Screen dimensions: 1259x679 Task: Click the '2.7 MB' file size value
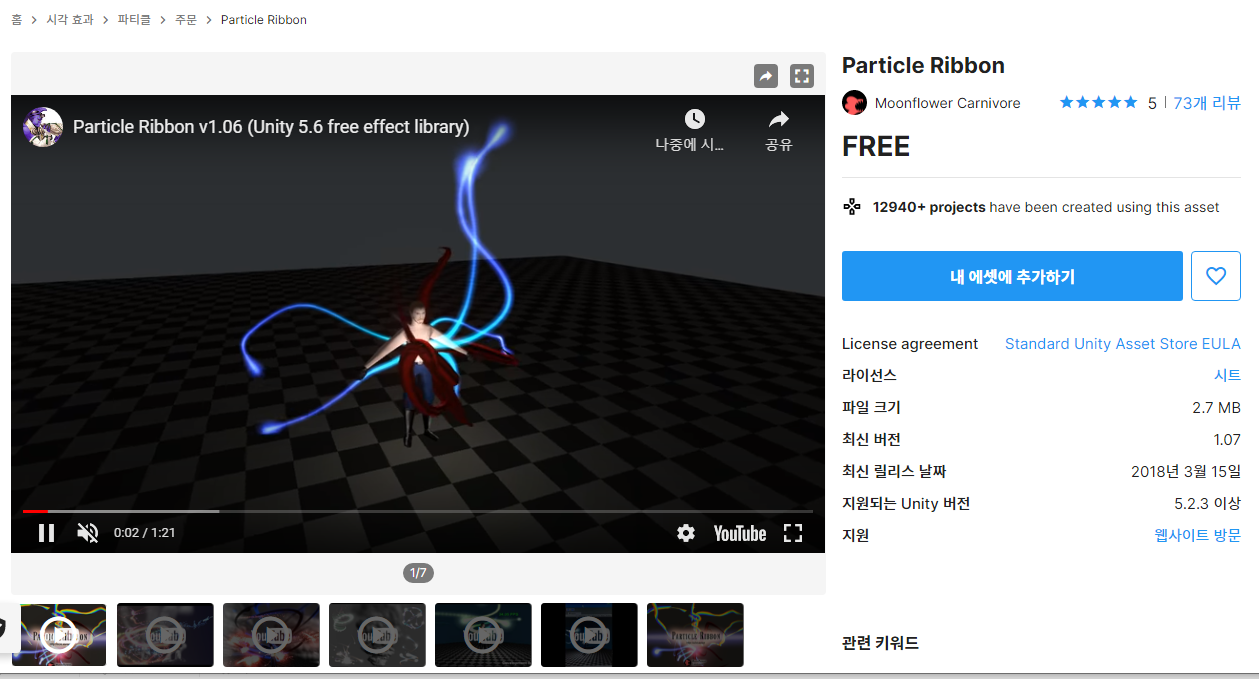point(1216,408)
